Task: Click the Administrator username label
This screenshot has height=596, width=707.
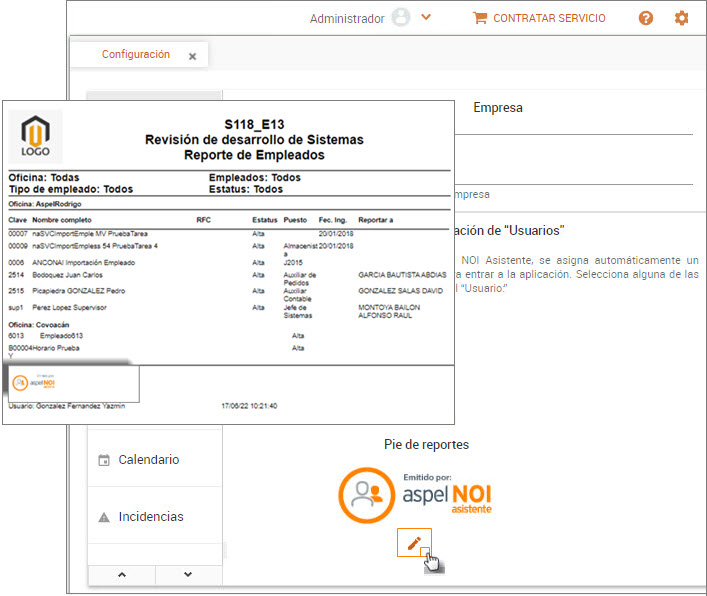Action: click(346, 19)
